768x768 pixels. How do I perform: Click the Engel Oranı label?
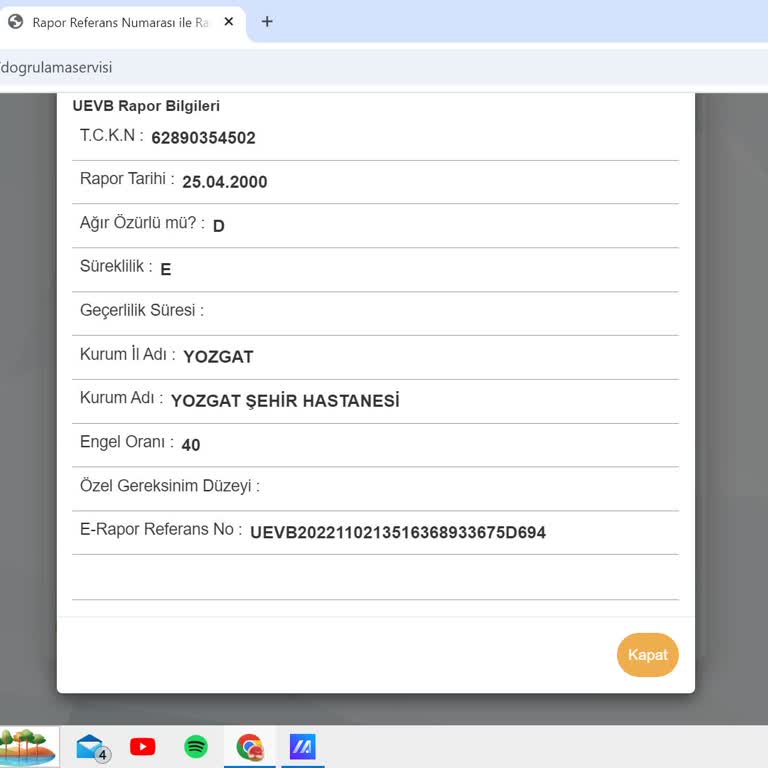(x=127, y=441)
